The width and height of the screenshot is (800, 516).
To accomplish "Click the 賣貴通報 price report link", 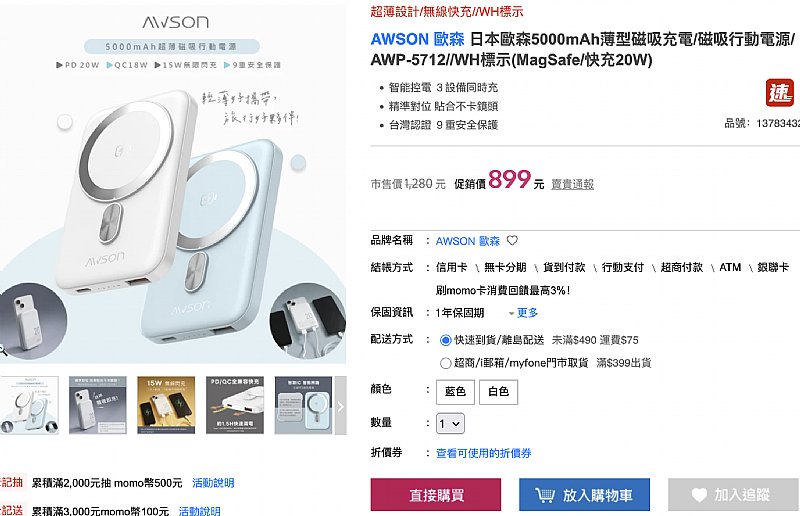I will tap(572, 184).
